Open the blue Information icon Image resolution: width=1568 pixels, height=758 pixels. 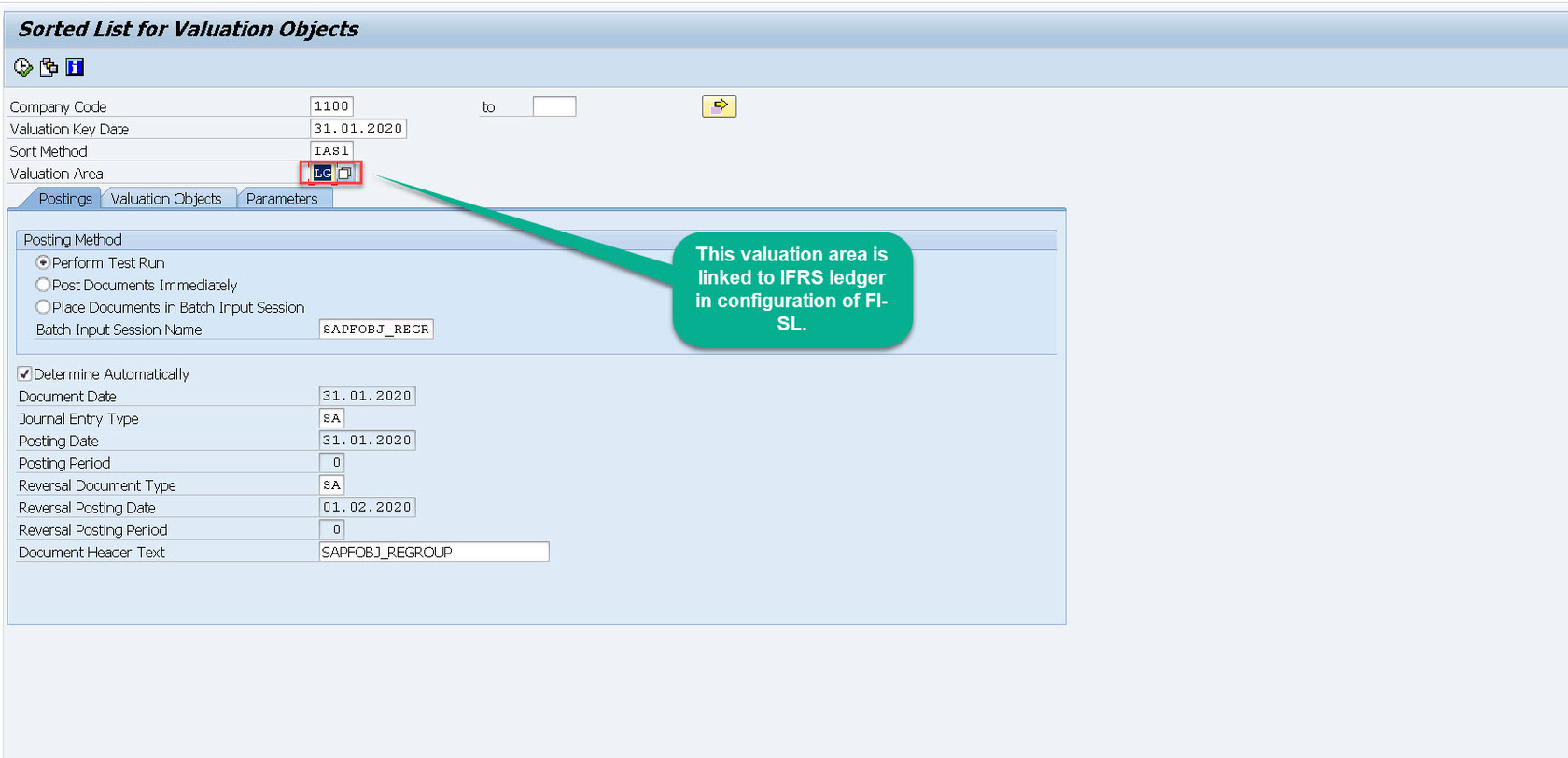tap(75, 67)
